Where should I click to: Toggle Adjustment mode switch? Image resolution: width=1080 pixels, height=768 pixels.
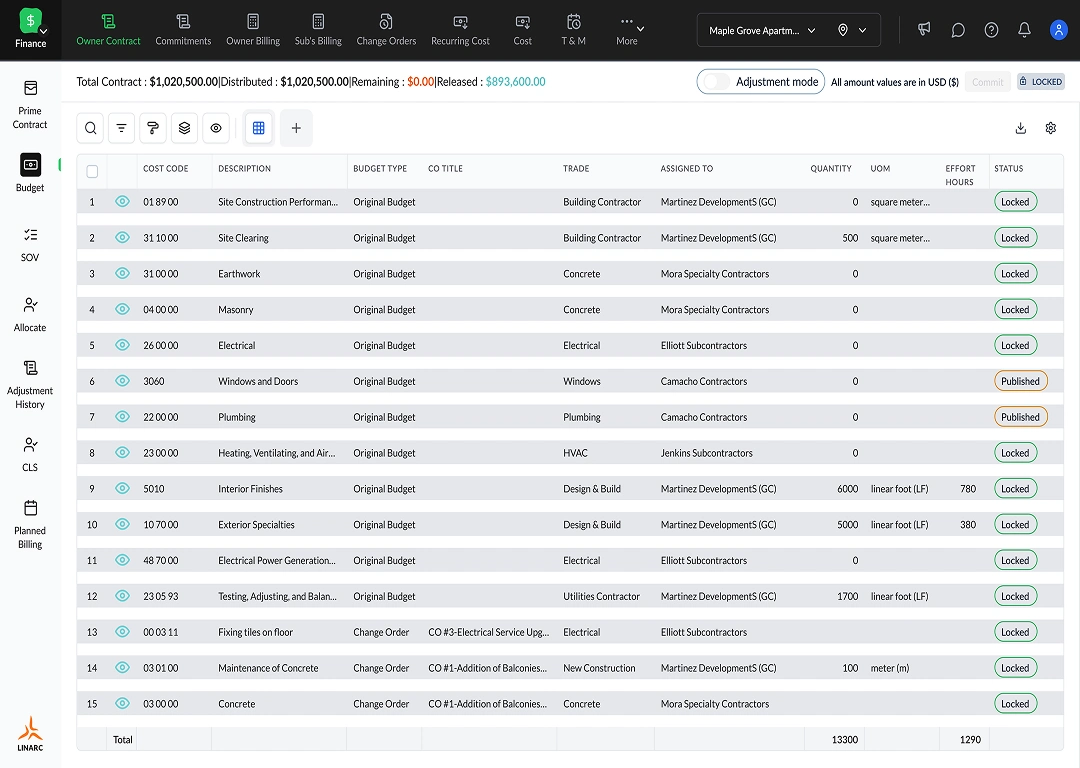(x=717, y=82)
